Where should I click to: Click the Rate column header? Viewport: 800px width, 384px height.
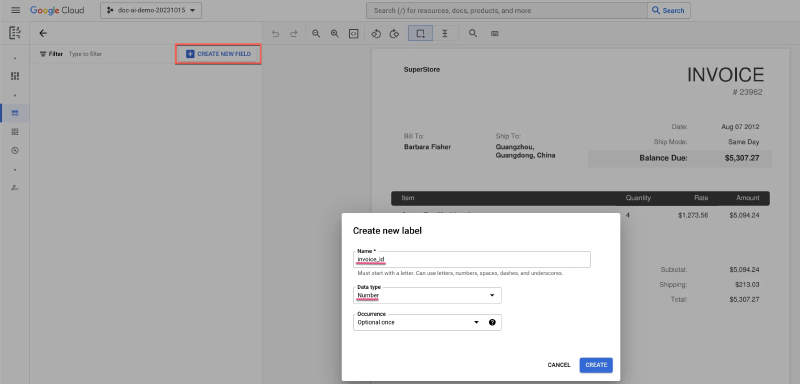coord(701,198)
